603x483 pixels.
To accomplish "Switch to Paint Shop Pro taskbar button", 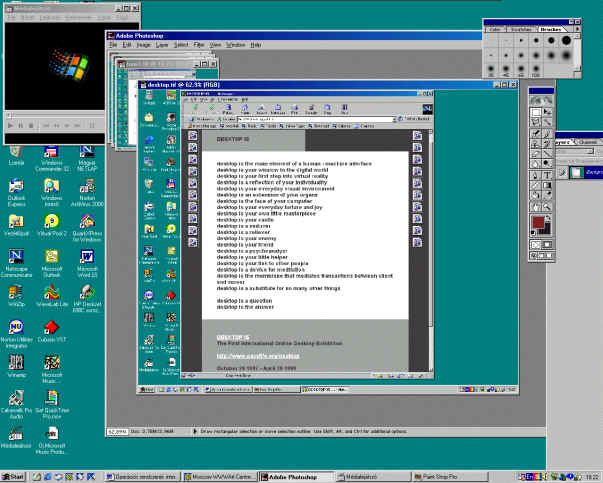I will (x=449, y=477).
